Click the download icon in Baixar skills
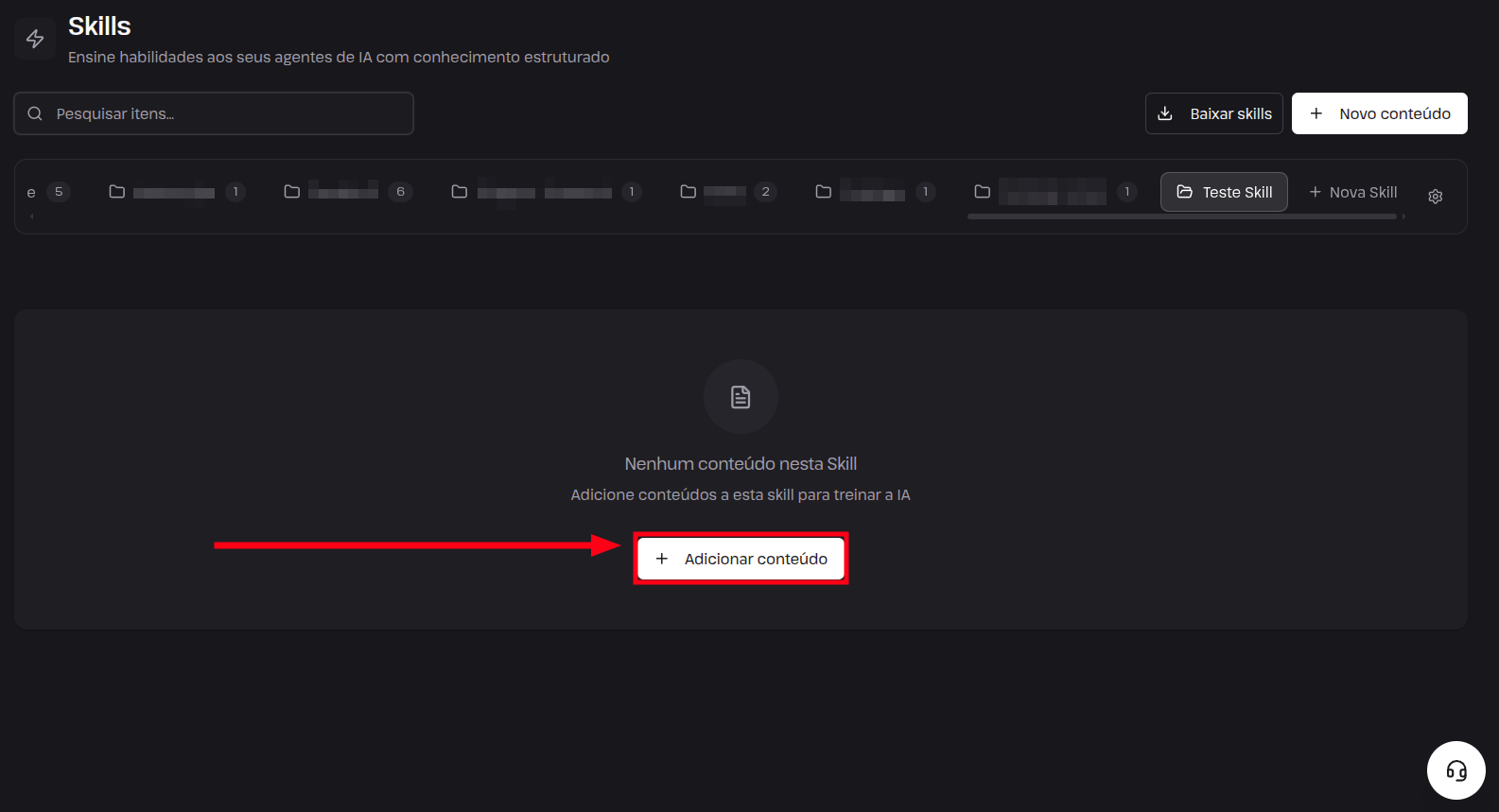The height and width of the screenshot is (812, 1499). [x=1165, y=113]
